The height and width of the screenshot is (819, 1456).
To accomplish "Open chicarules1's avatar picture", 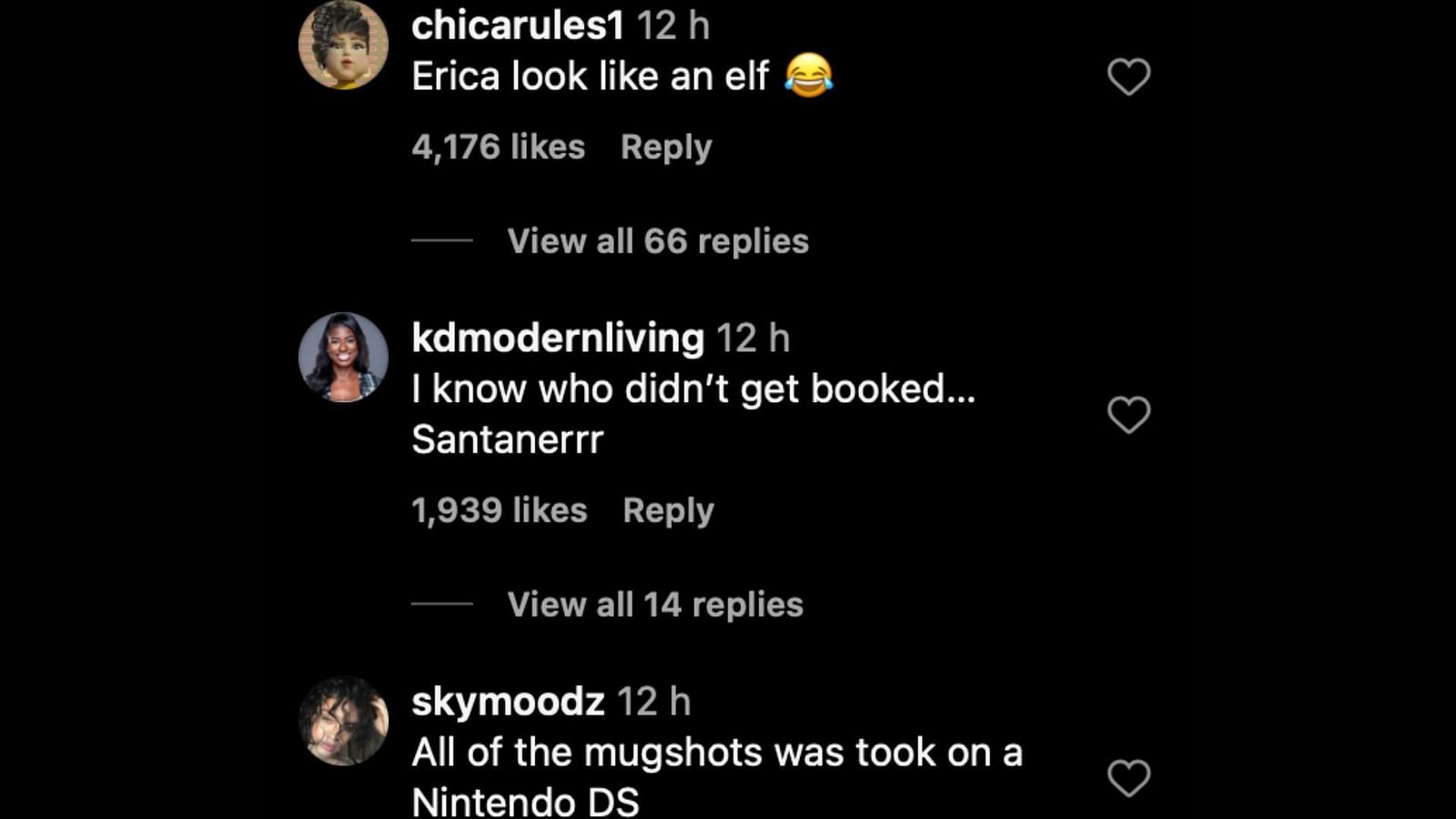I will tap(344, 45).
